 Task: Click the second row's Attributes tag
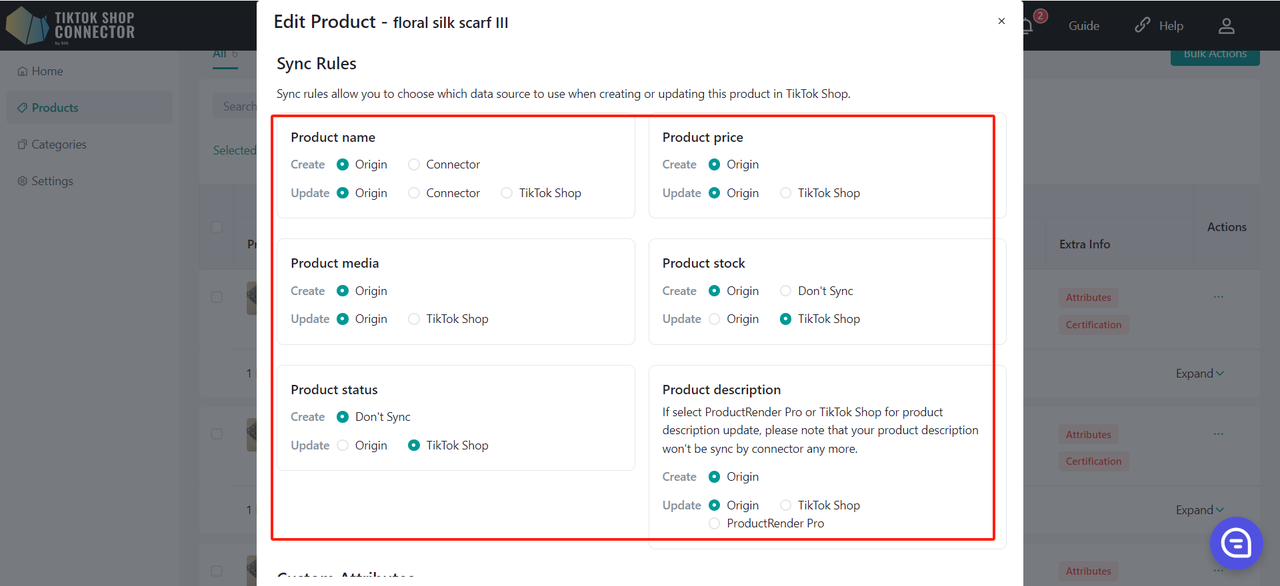click(x=1088, y=435)
